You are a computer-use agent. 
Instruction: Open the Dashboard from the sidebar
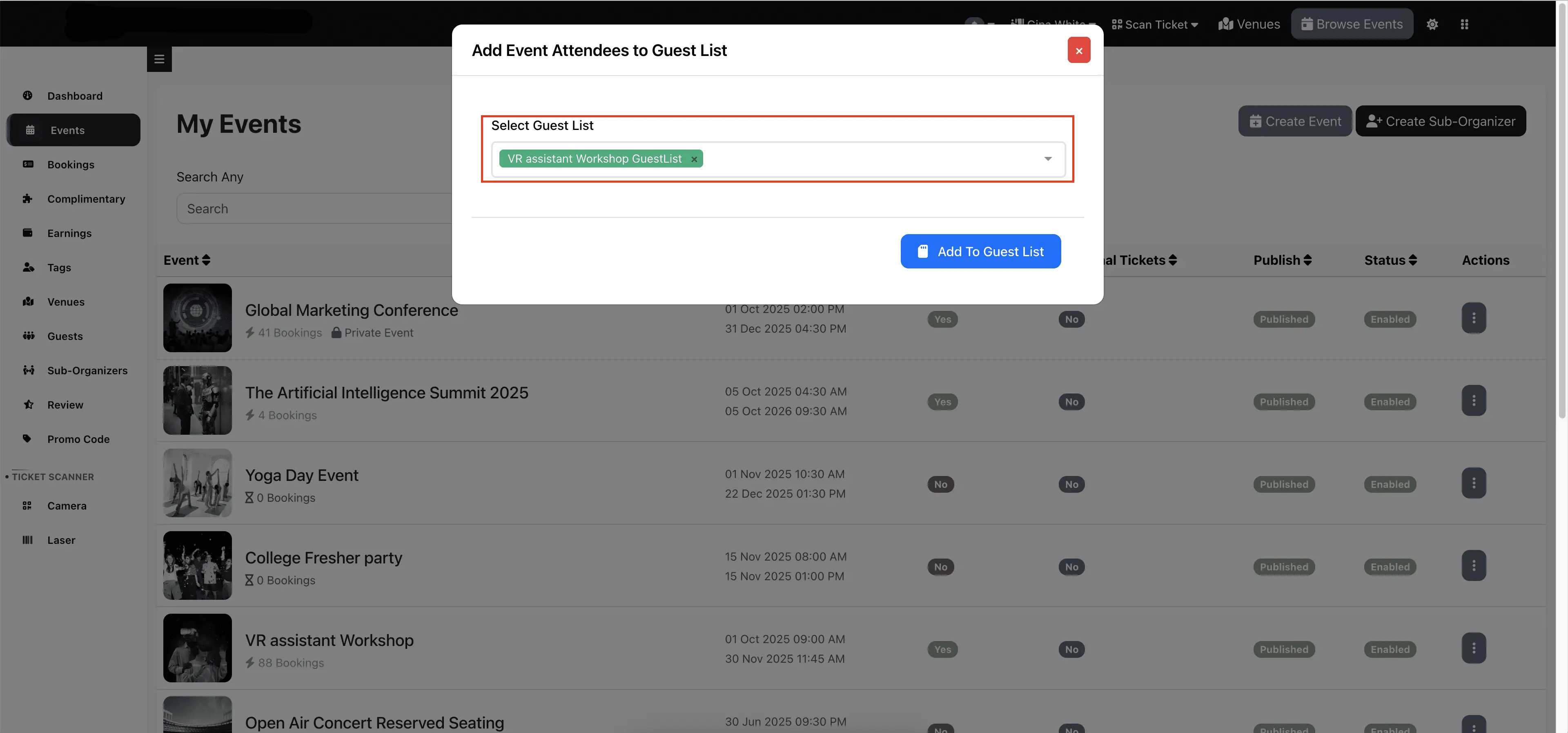coord(74,96)
